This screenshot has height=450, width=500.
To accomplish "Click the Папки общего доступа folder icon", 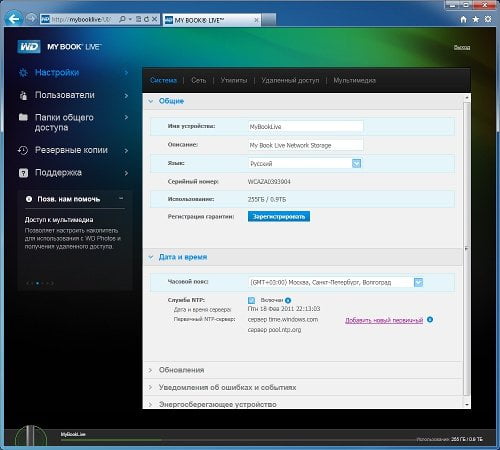I will tap(23, 117).
